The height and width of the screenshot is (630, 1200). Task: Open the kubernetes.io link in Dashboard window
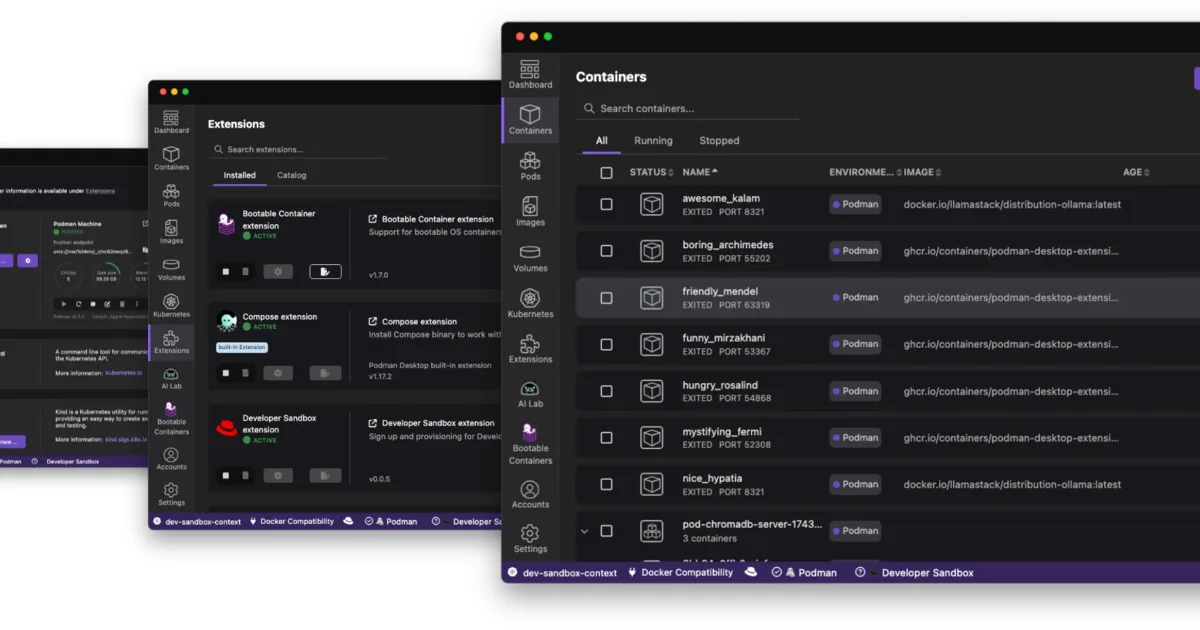click(125, 372)
